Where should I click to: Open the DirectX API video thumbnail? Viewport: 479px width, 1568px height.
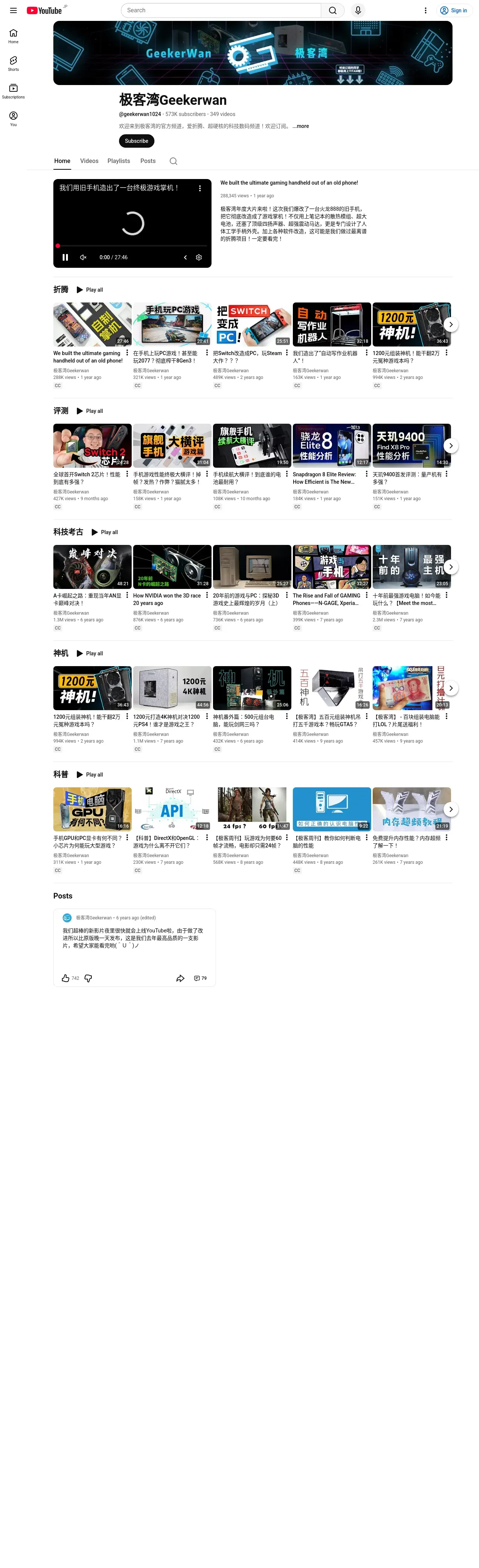coord(172,809)
